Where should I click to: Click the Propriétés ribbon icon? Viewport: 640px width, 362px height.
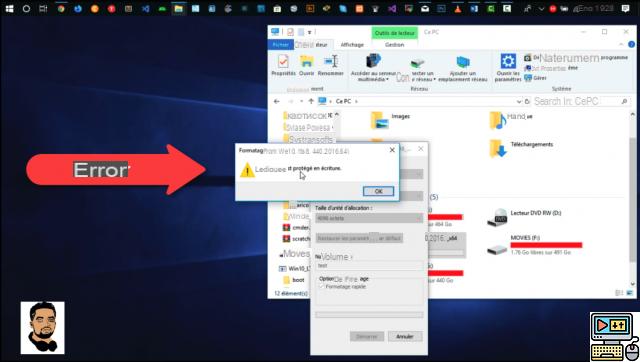tap(283, 65)
